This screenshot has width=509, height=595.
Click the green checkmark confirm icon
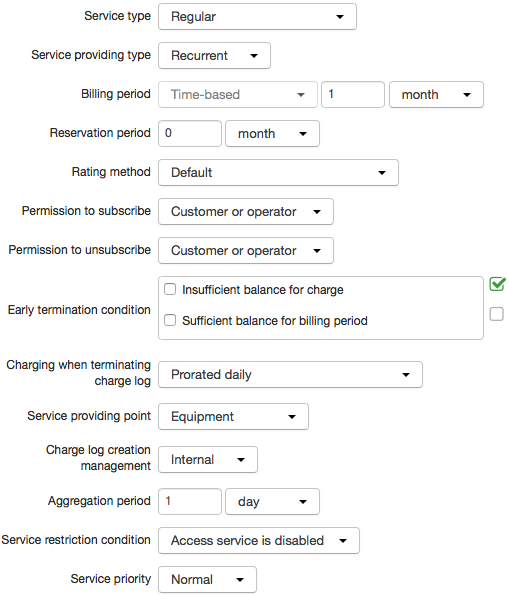pyautogui.click(x=497, y=284)
